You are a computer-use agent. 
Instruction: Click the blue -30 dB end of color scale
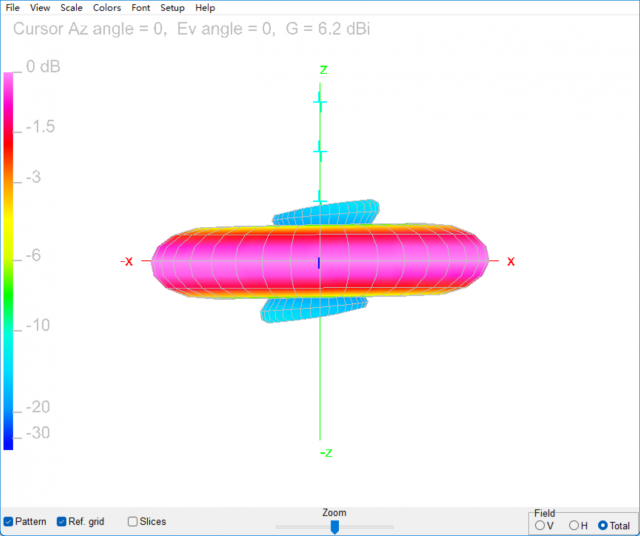tap(9, 438)
